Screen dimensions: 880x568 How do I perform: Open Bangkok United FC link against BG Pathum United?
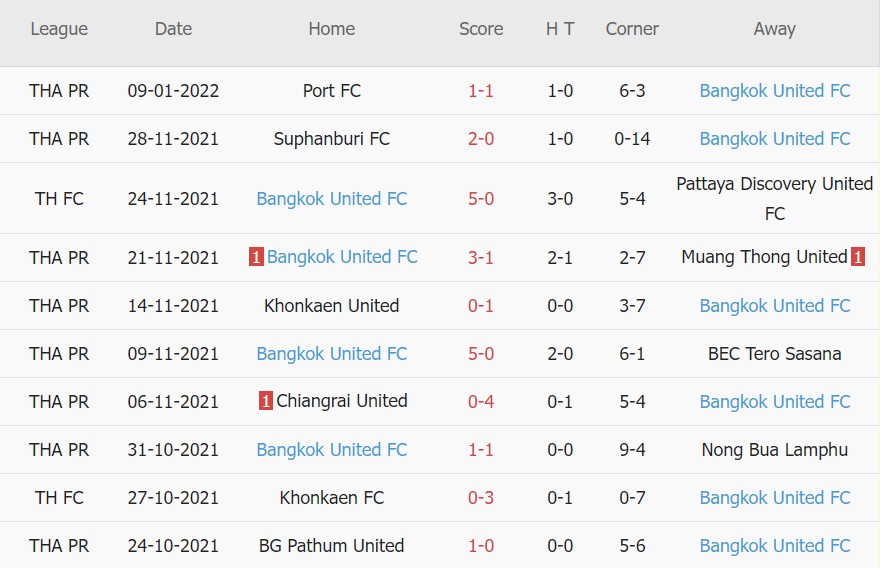[774, 546]
